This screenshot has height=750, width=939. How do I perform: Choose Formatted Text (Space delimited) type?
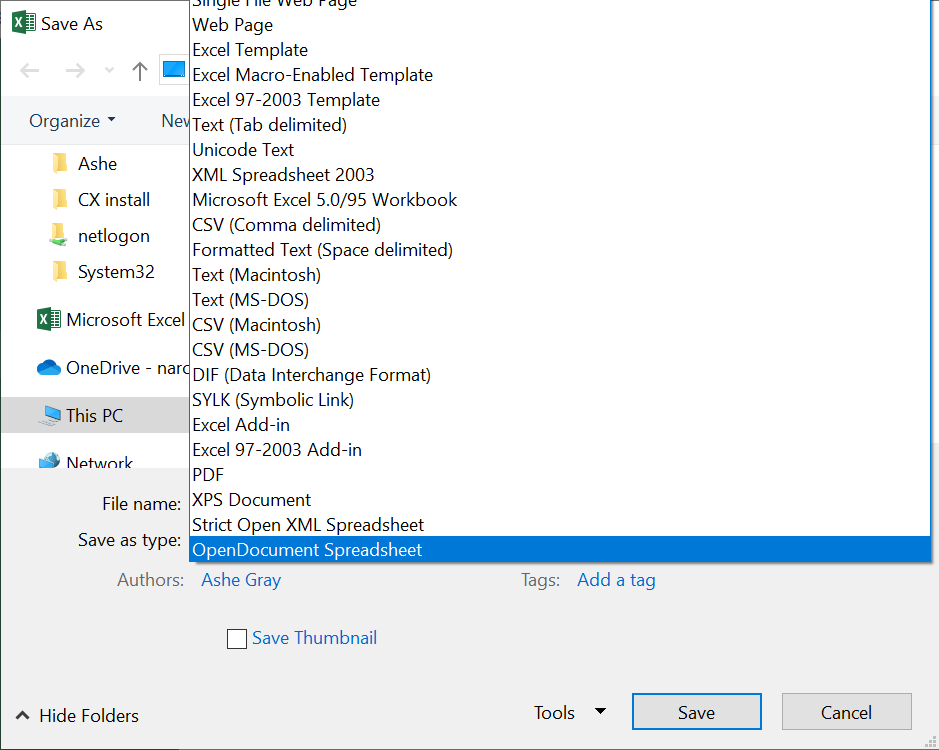point(560,250)
